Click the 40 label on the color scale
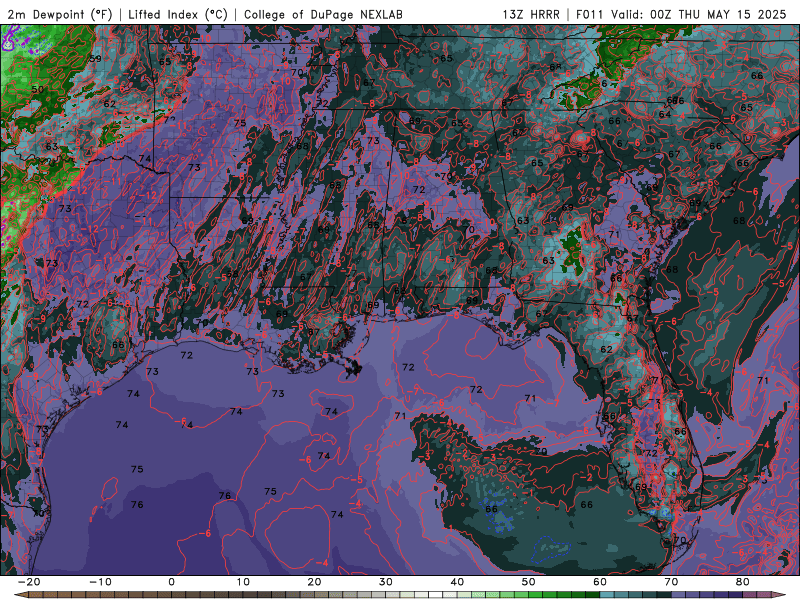 click(x=457, y=582)
